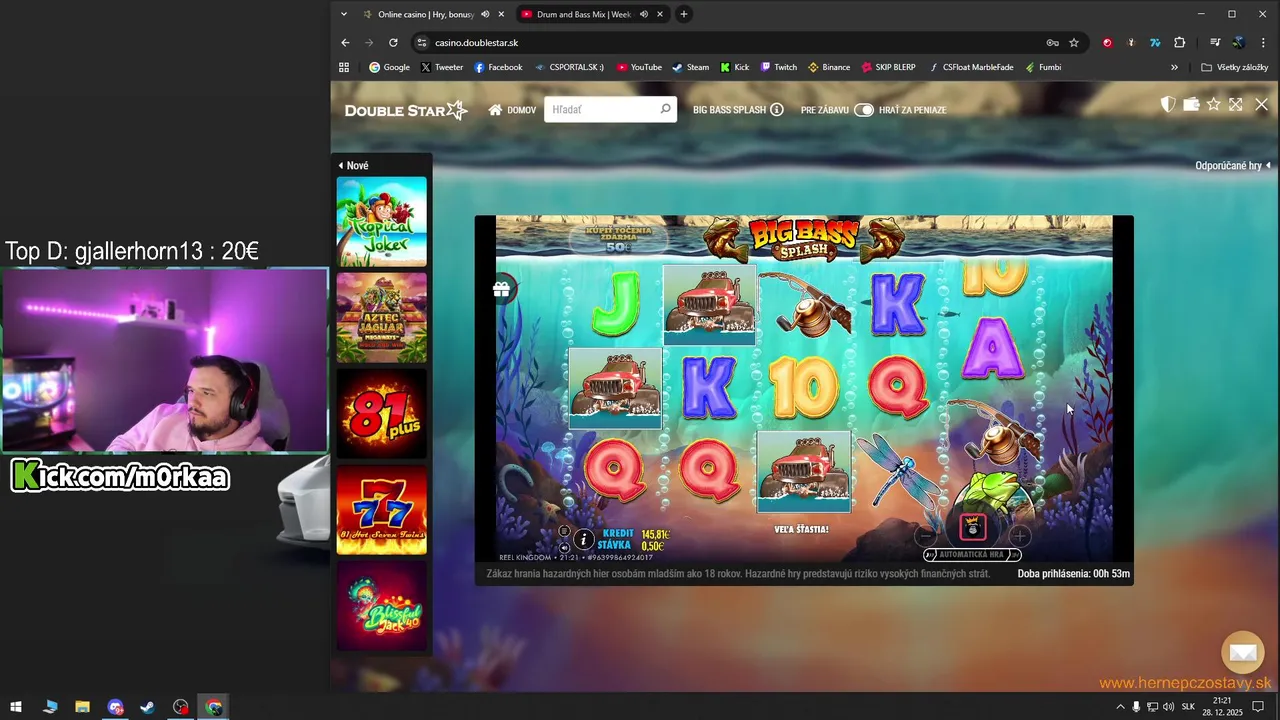
Task: Open saved passwords key icon
Action: 1052,42
